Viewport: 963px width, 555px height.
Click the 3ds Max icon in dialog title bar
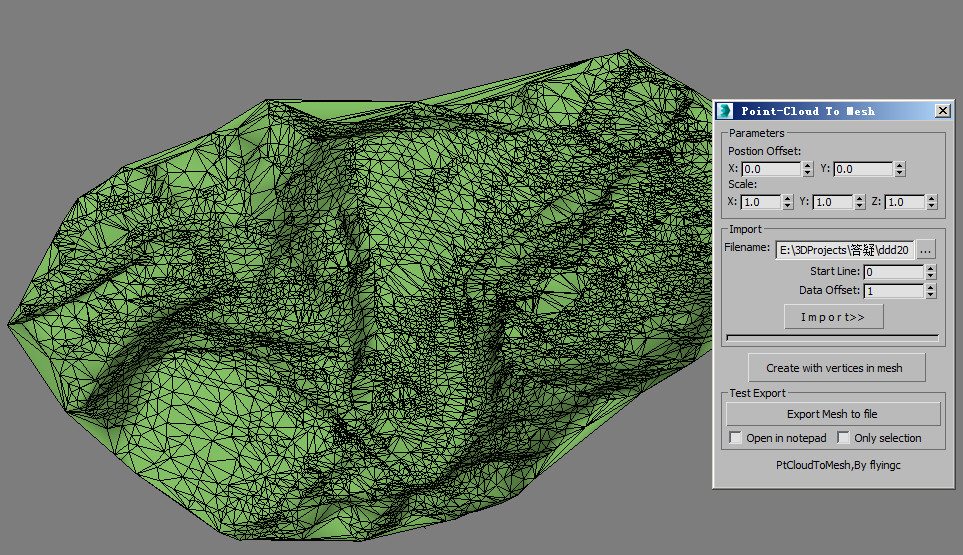pyautogui.click(x=725, y=111)
